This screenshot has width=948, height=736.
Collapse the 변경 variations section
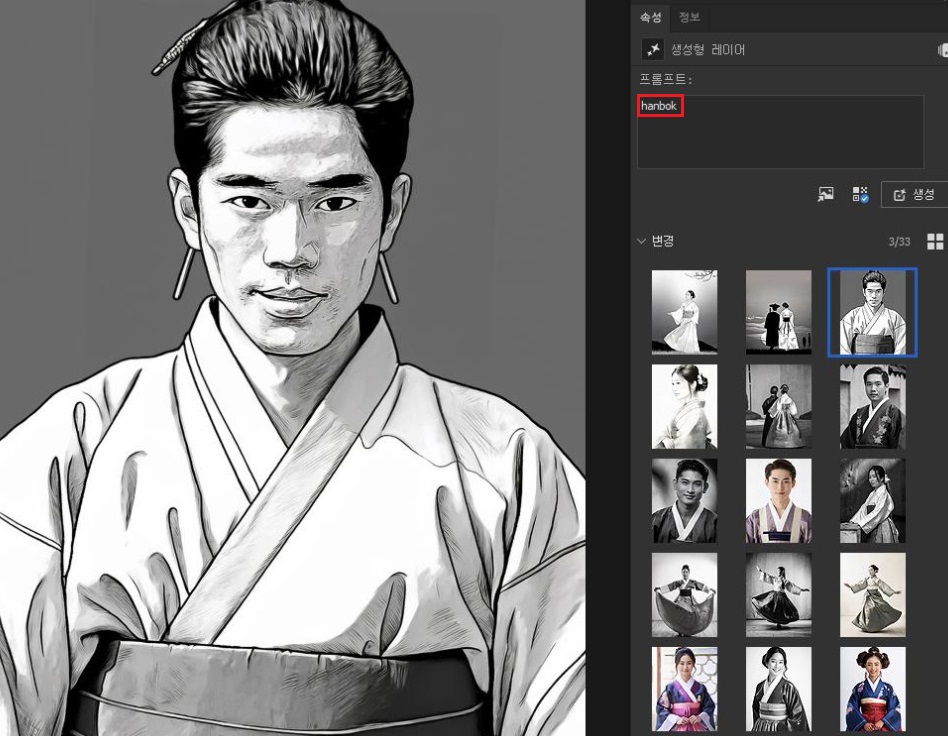click(641, 241)
